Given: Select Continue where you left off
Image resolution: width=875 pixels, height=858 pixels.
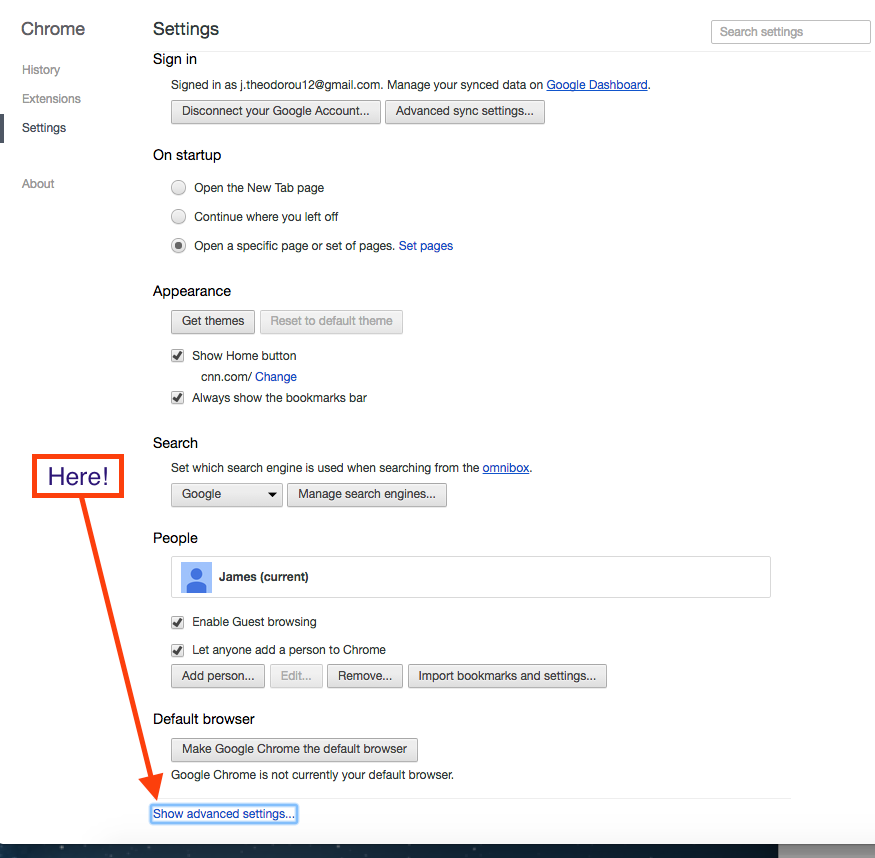Looking at the screenshot, I should coord(179,216).
